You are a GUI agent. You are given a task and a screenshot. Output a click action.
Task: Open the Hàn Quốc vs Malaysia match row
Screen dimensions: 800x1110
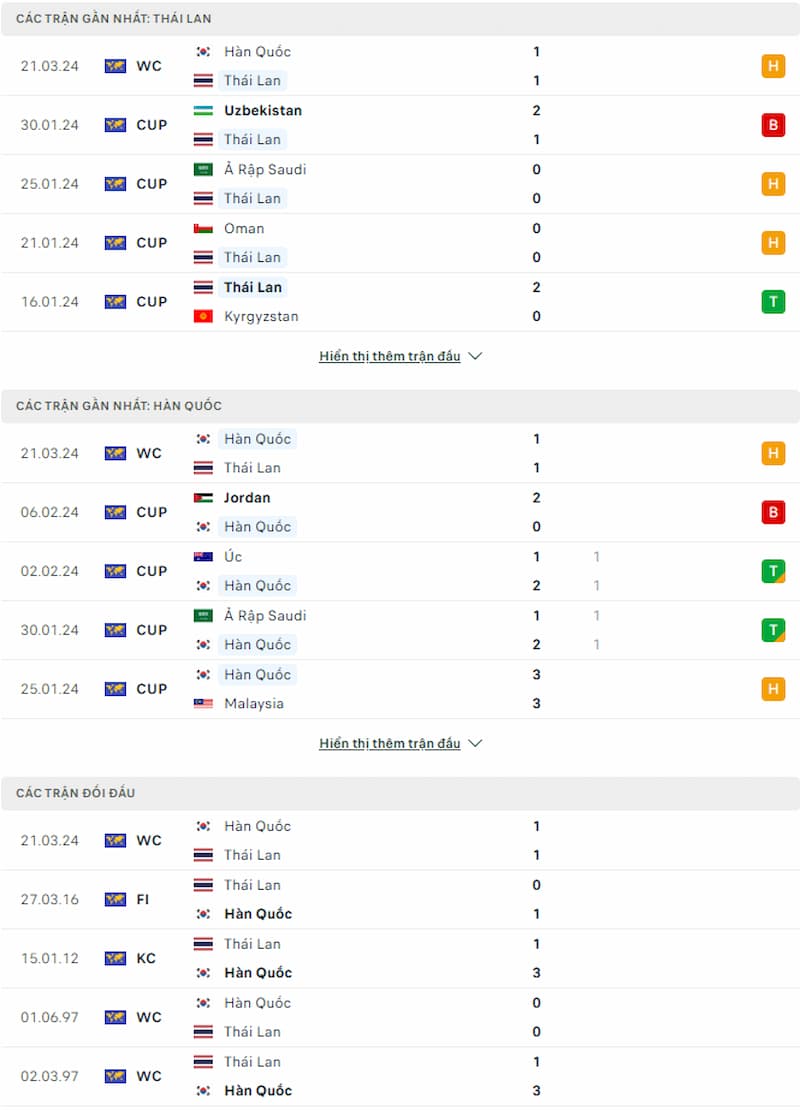click(x=400, y=689)
